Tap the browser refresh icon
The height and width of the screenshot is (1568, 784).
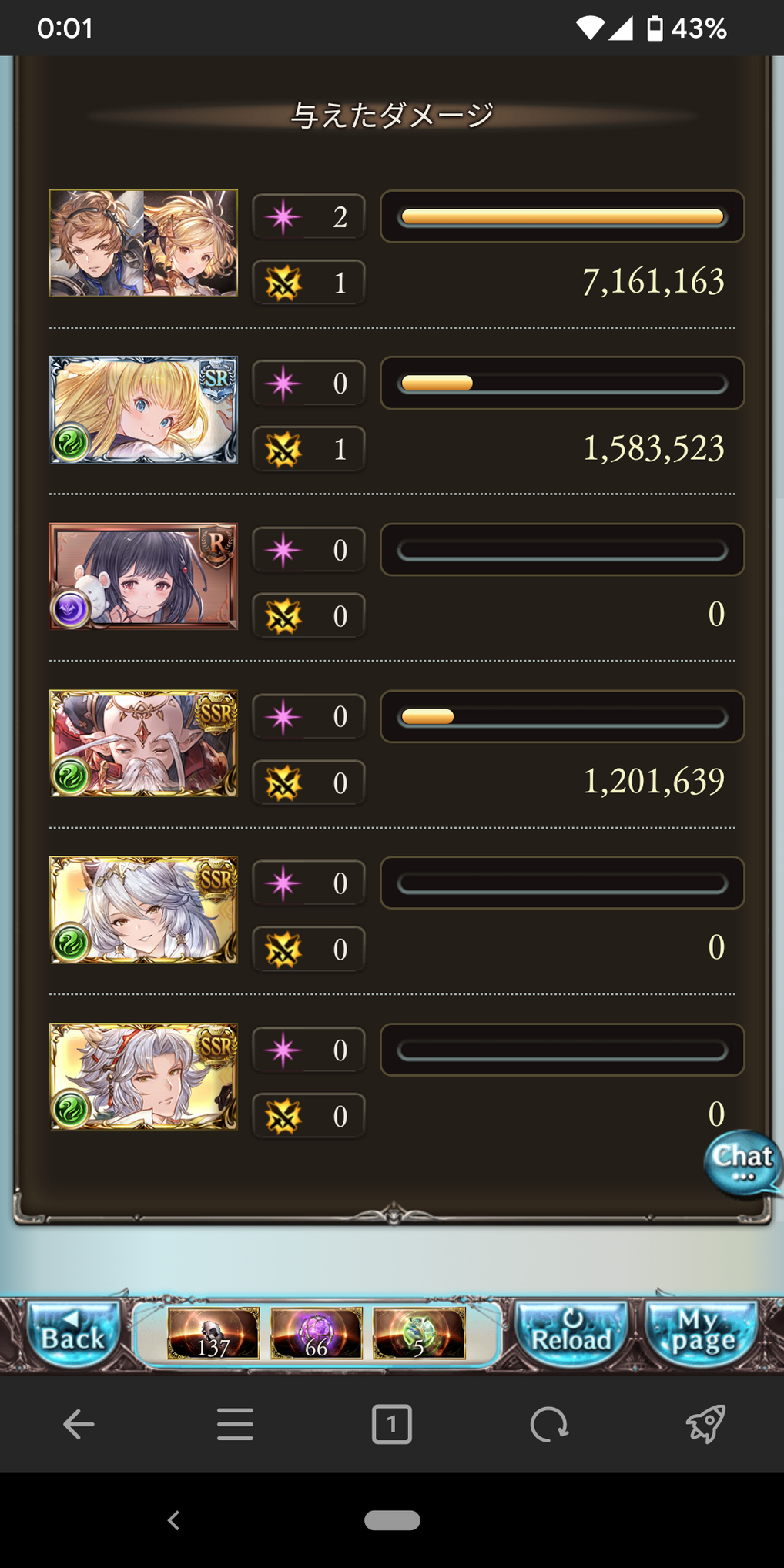pyautogui.click(x=549, y=1424)
